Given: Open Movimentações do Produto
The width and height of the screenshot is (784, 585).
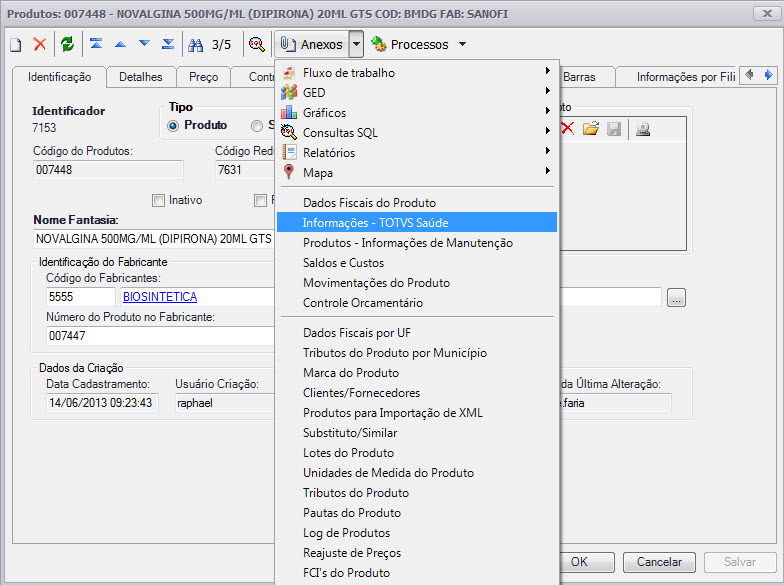Looking at the screenshot, I should (x=416, y=282).
